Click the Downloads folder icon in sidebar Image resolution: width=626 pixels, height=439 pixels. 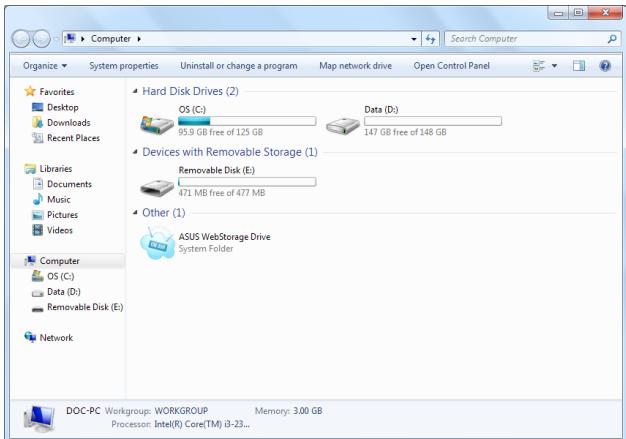point(38,122)
